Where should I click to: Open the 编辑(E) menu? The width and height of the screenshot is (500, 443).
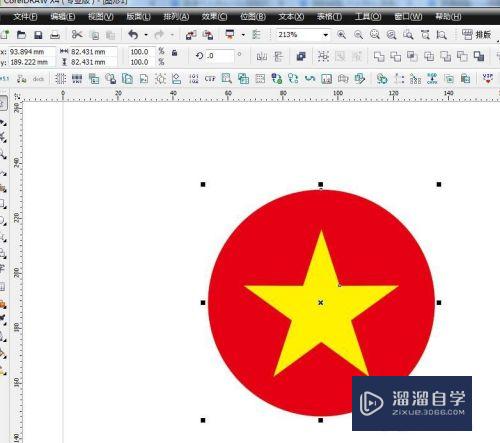(63, 16)
